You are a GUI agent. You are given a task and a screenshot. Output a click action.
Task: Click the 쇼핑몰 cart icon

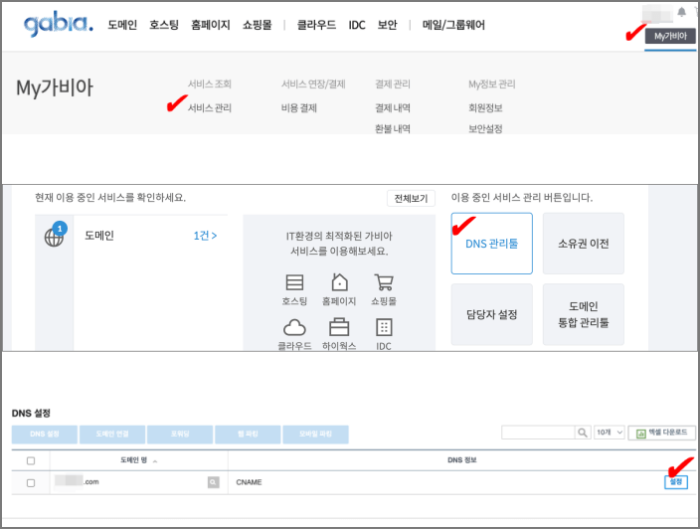click(x=384, y=282)
